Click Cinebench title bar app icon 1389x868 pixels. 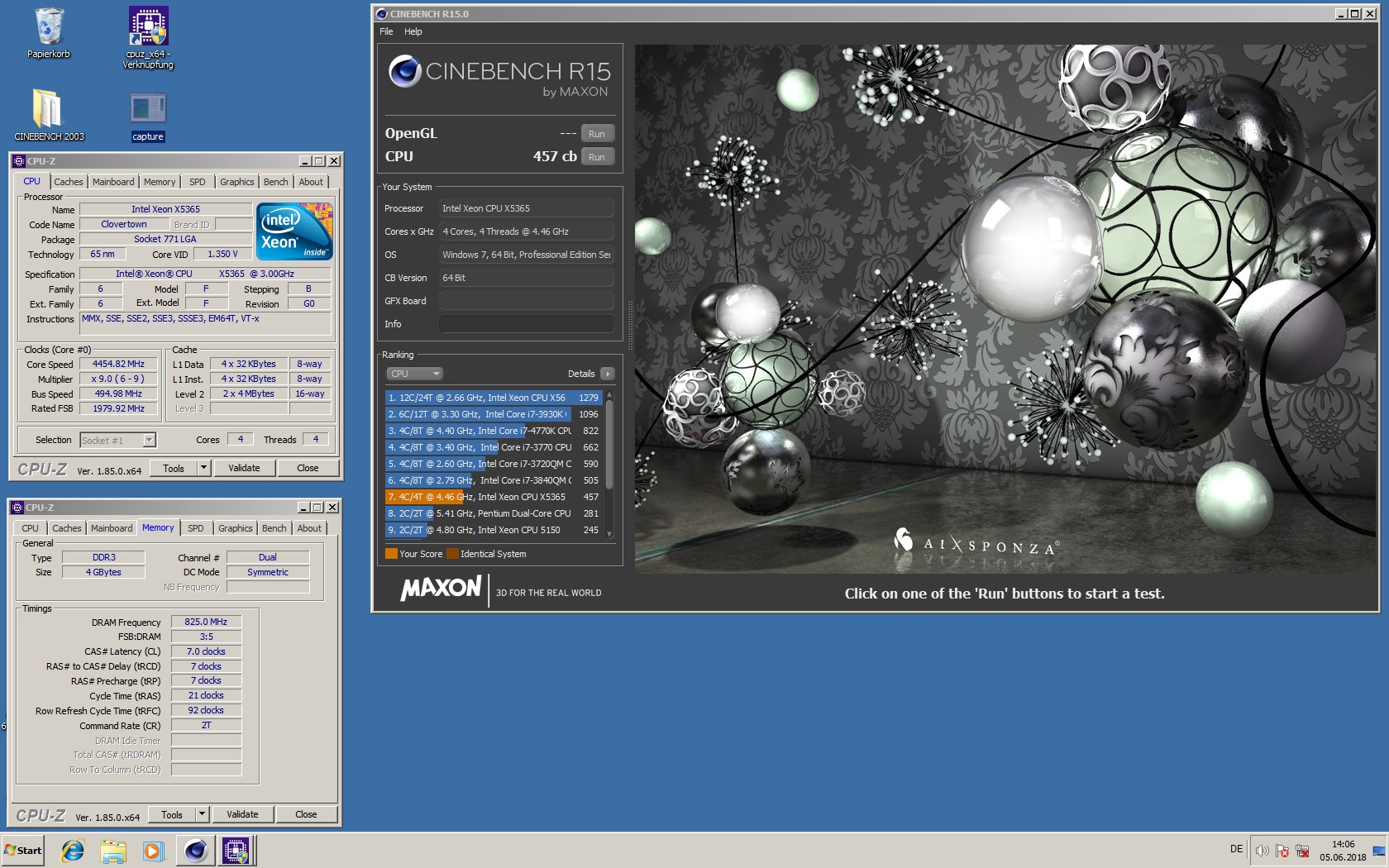point(381,14)
